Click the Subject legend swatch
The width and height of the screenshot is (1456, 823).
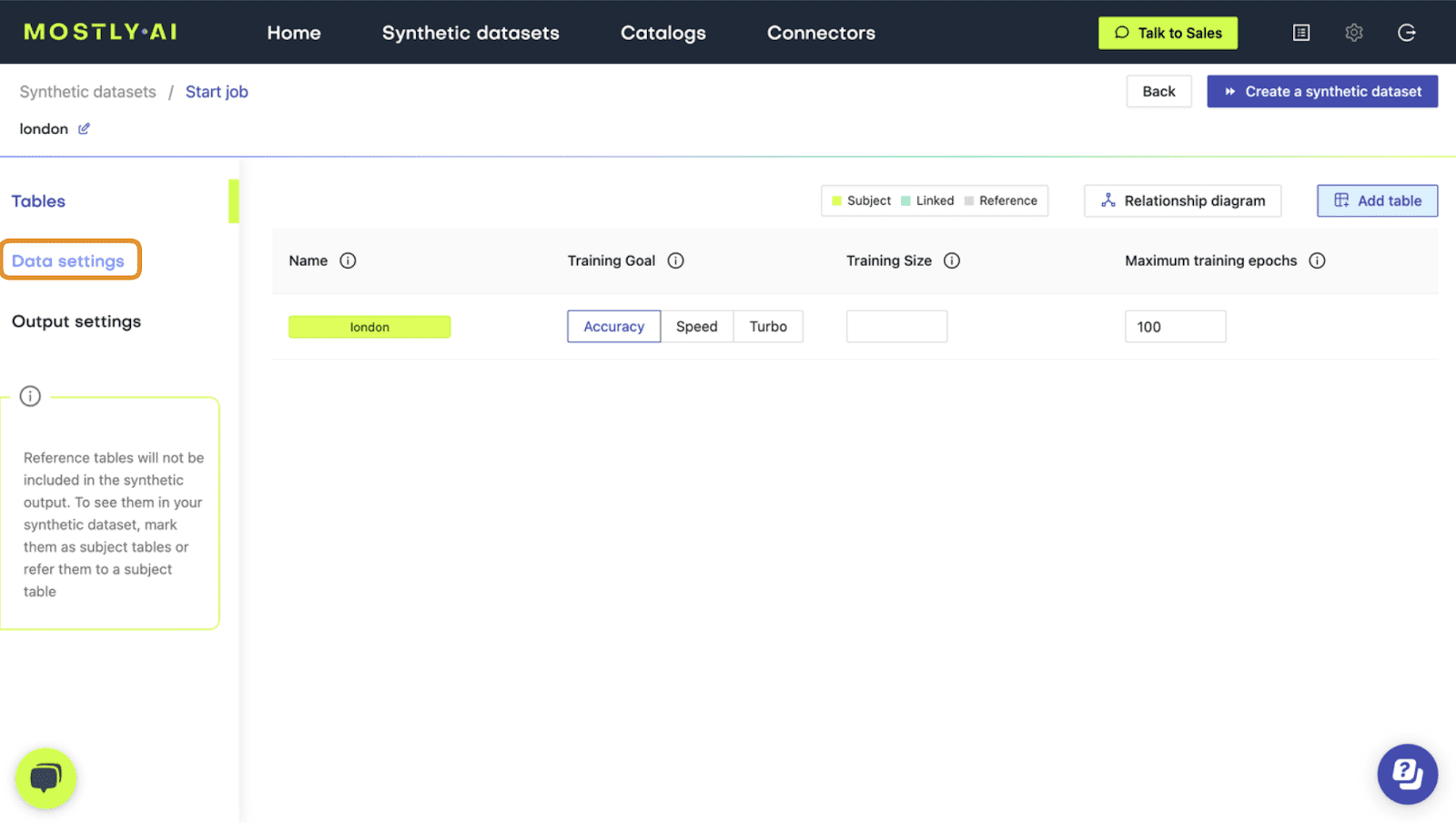click(x=837, y=201)
